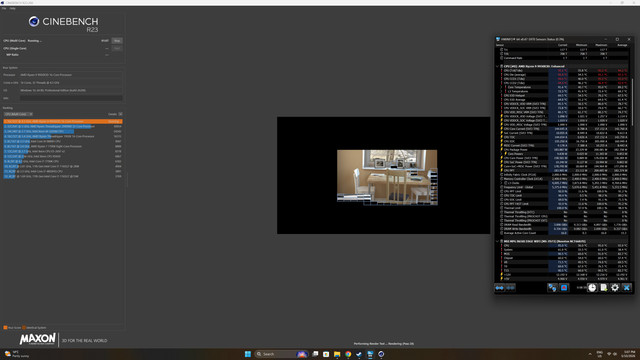The height and width of the screenshot is (360, 640).
Task: Click the Maximum column header in HWiNFO
Action: (601, 45)
